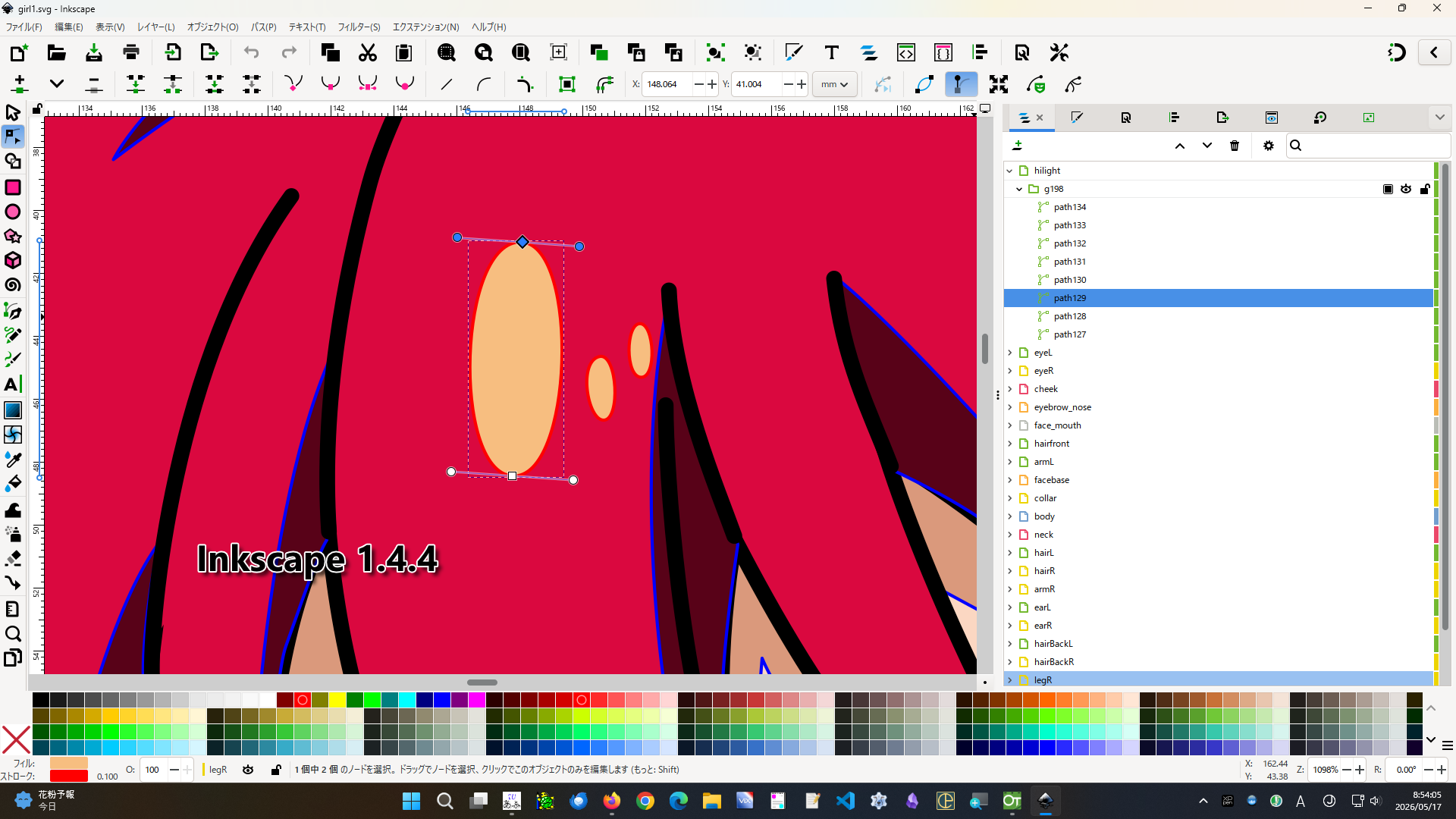Toggle canvas lock at ruler corner

37,109
